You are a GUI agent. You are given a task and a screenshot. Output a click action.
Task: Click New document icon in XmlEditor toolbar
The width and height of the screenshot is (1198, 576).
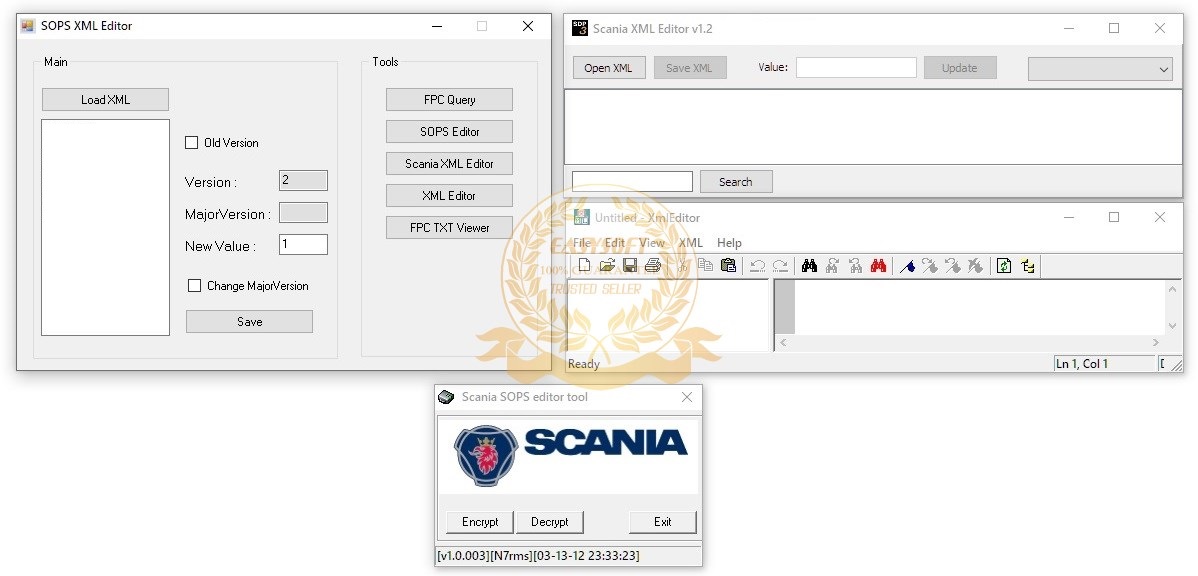coord(584,266)
